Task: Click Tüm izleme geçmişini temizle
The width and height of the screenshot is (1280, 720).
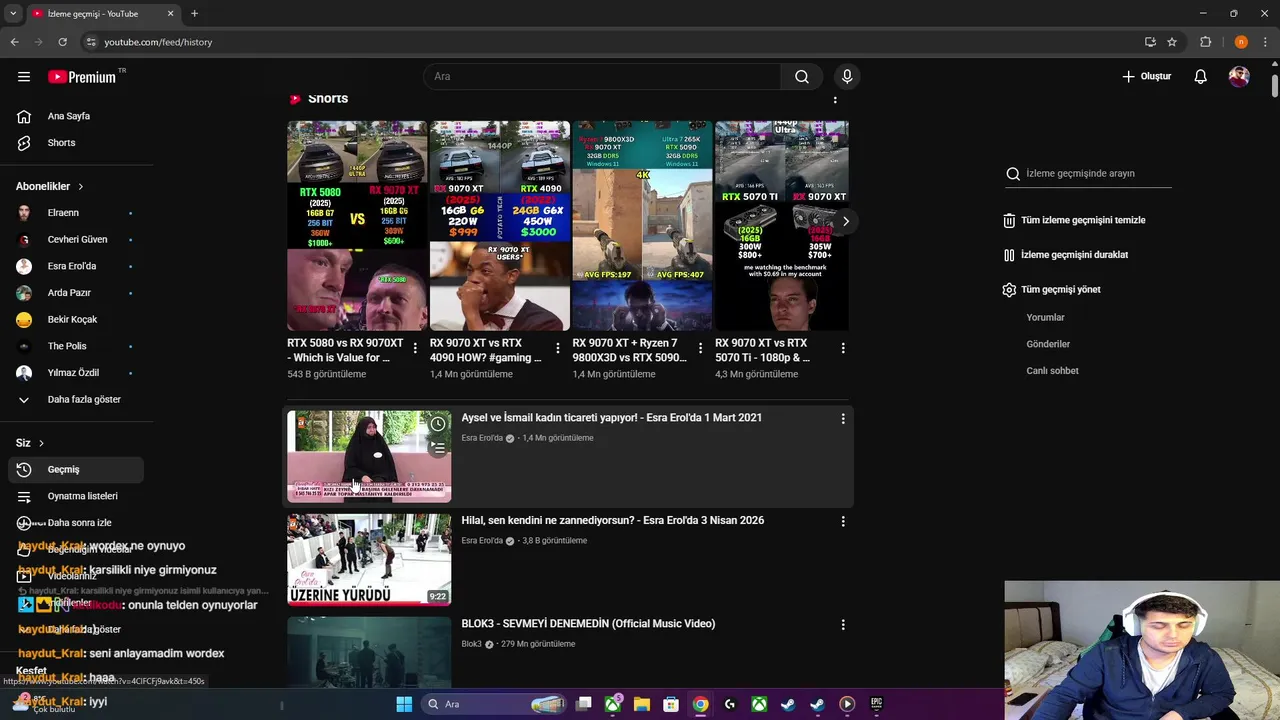Action: point(1075,220)
